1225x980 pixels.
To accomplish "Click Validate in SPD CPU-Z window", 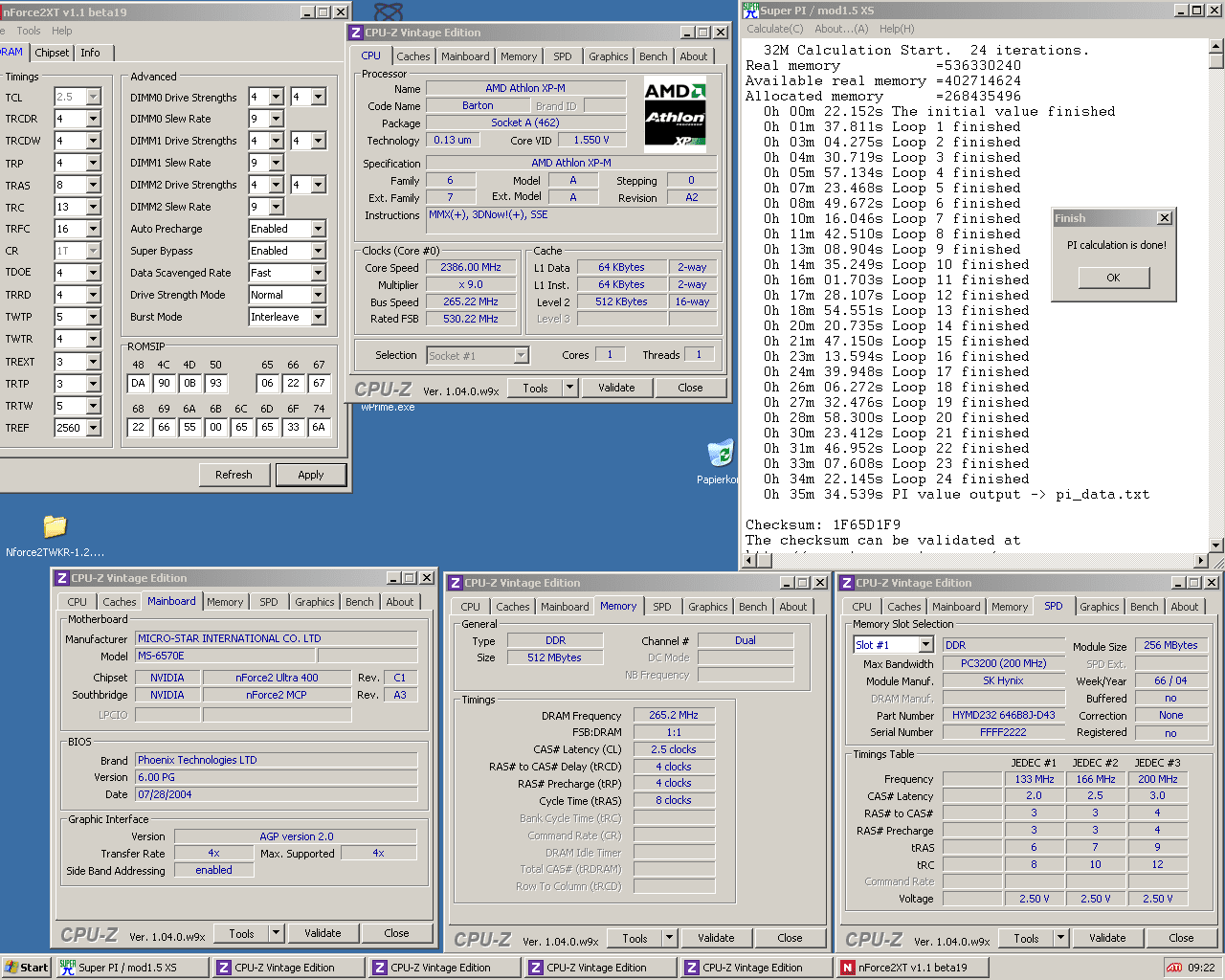I will click(x=1107, y=938).
